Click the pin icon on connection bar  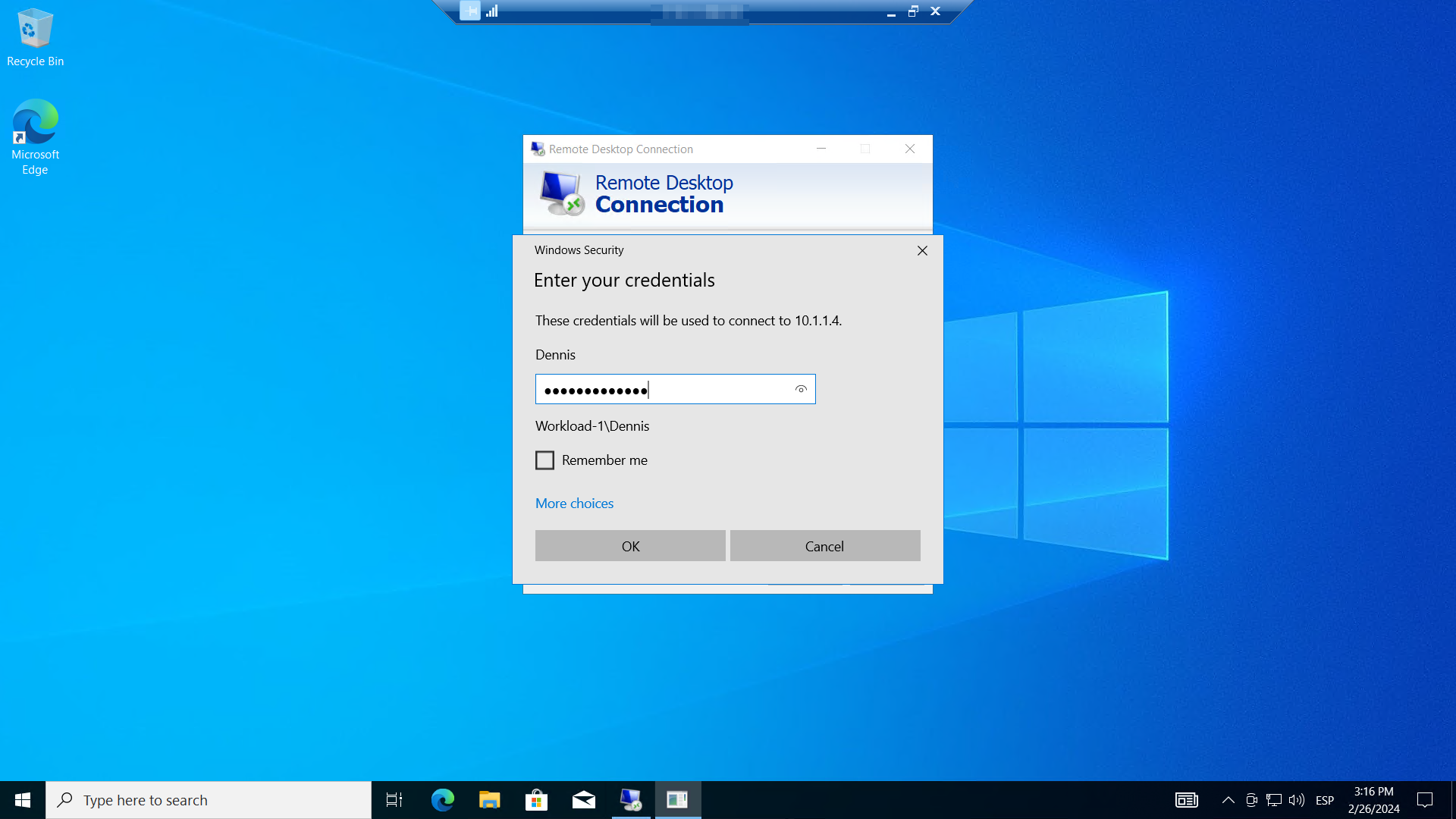[x=470, y=11]
